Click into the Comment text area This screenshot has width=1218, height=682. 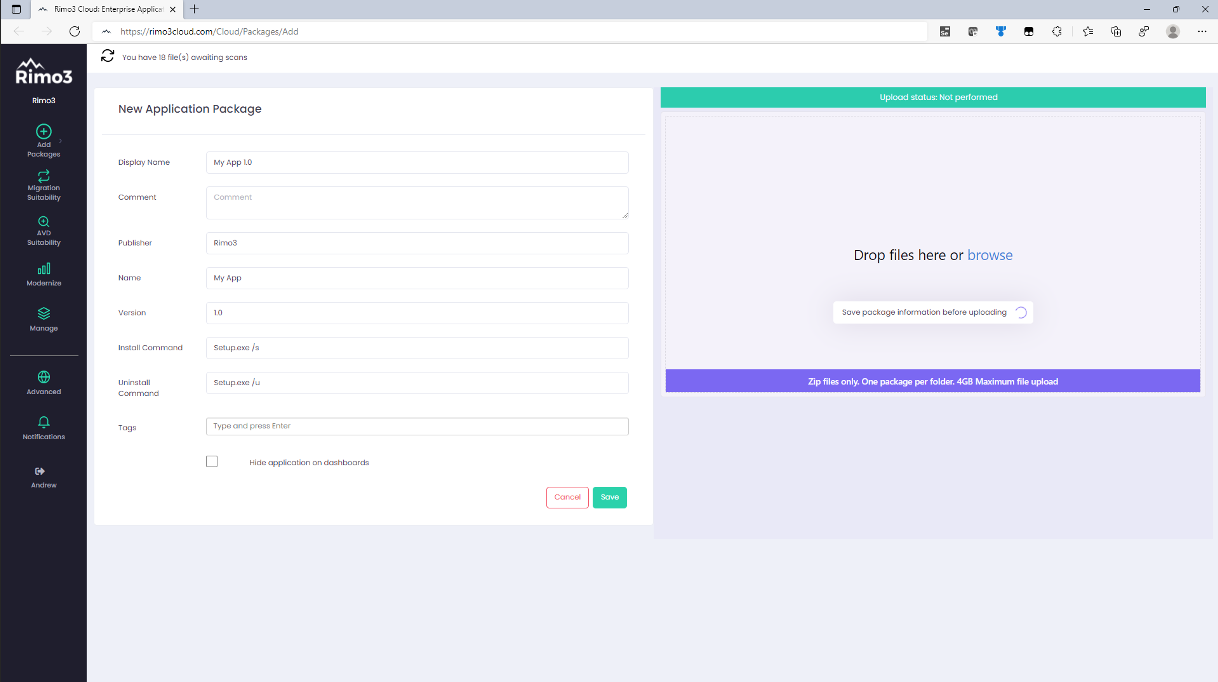417,202
